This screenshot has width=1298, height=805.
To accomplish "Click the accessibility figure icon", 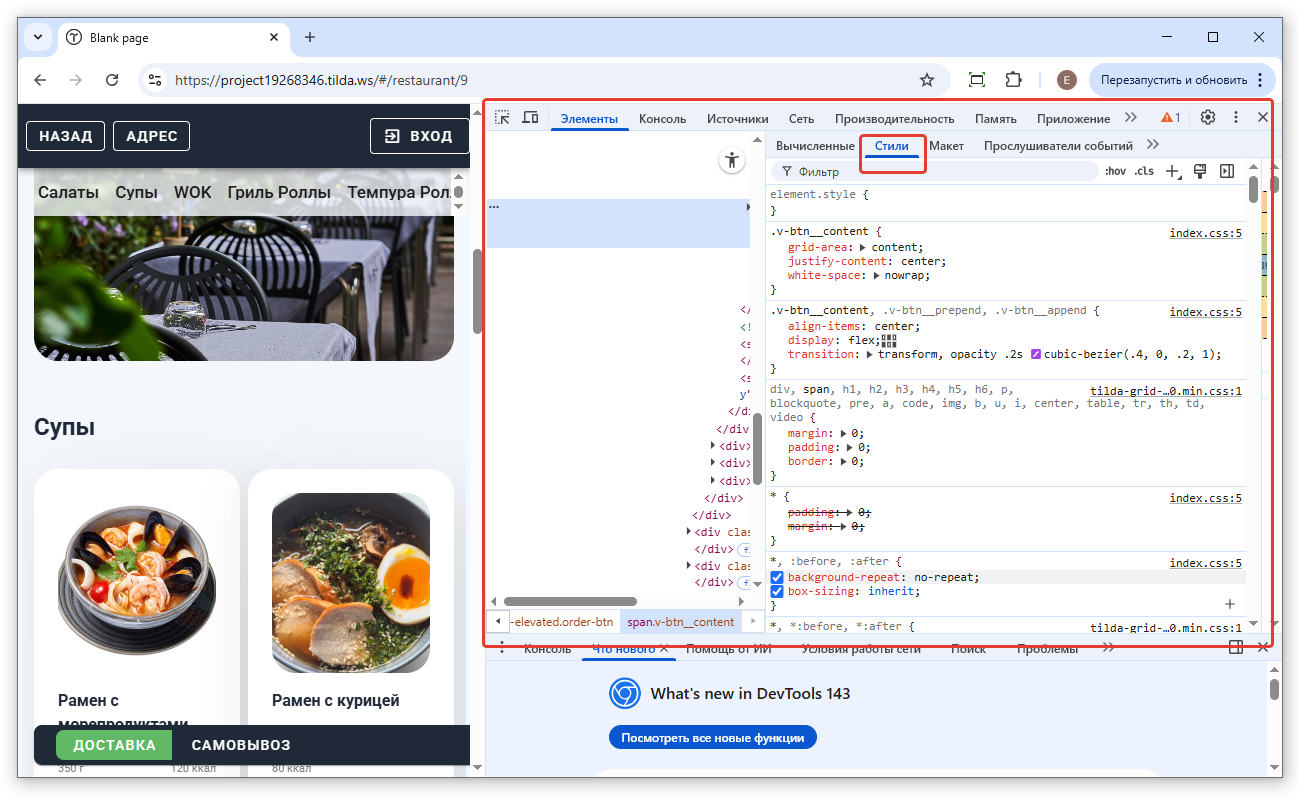I will [x=732, y=160].
